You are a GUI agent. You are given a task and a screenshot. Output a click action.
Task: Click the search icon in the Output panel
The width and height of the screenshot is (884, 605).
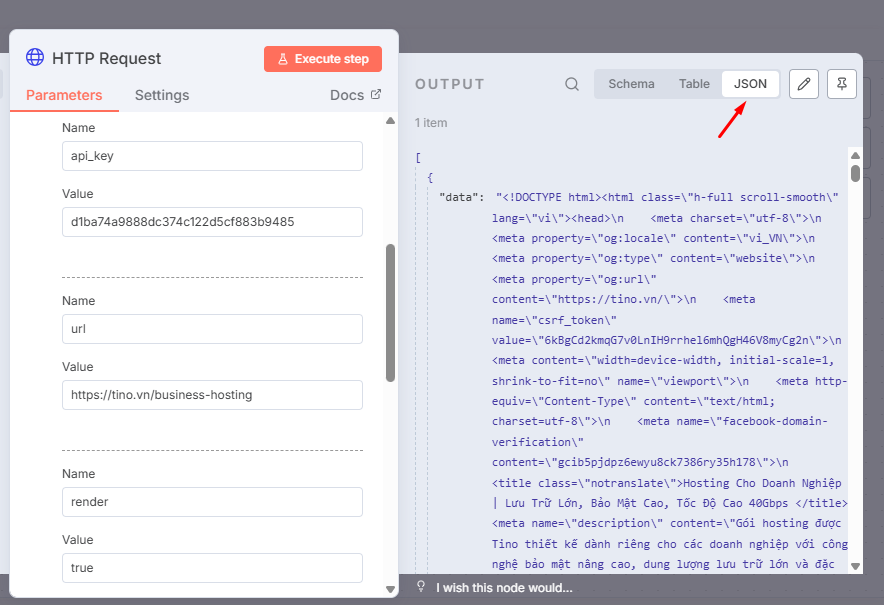pyautogui.click(x=572, y=84)
